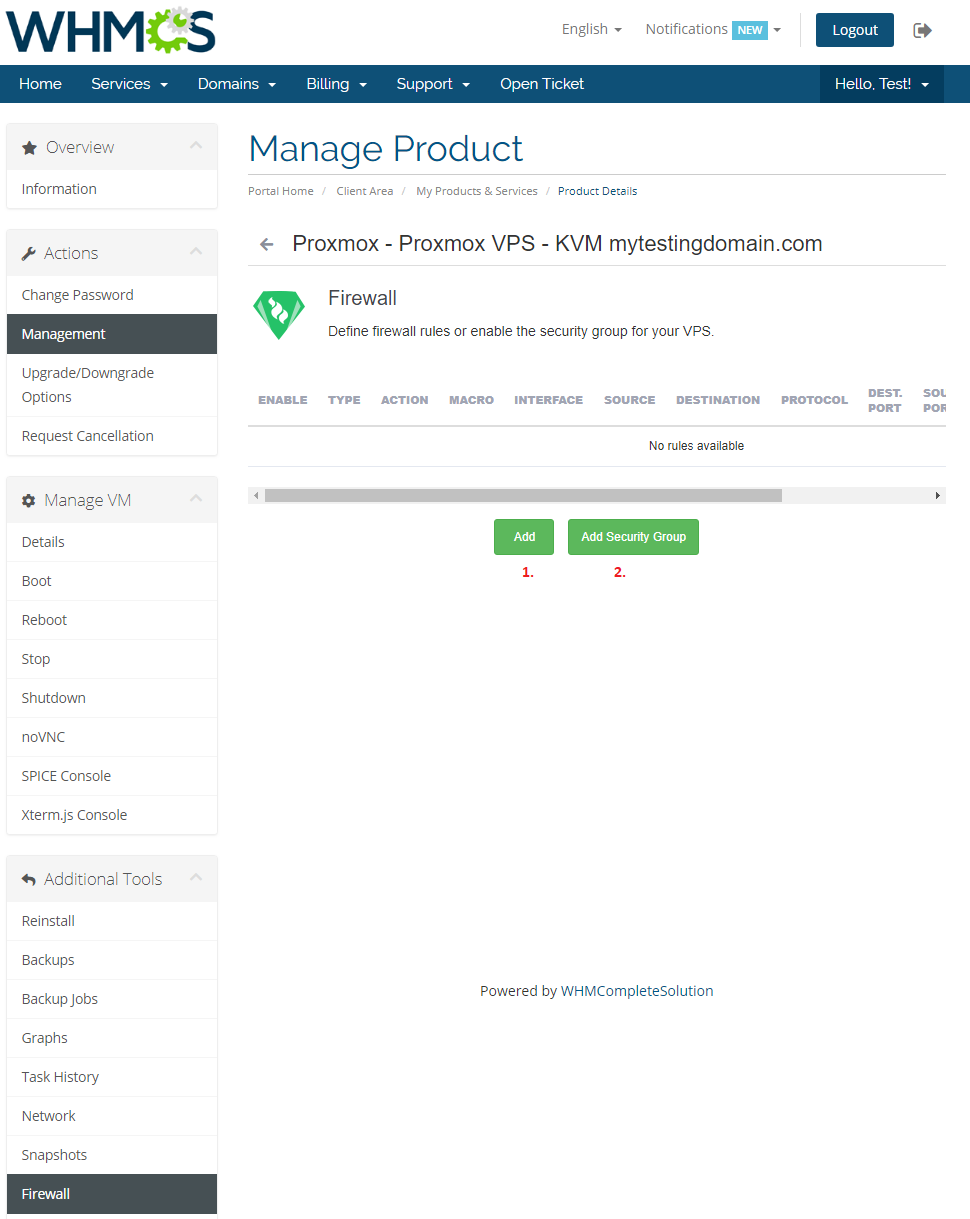Click the DESTINATION column header
This screenshot has width=970, height=1219.
(718, 400)
